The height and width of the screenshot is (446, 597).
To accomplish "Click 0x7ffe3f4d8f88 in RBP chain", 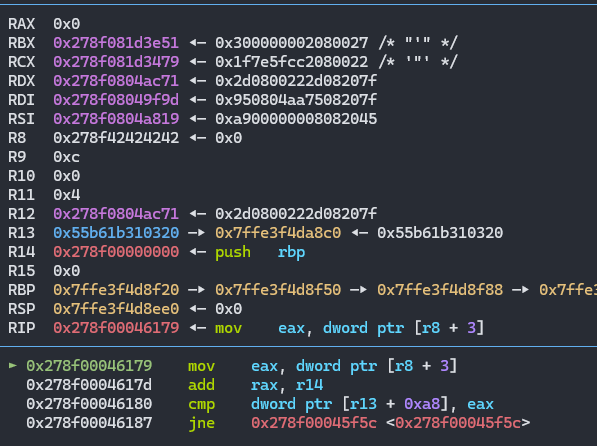I will coord(440,290).
